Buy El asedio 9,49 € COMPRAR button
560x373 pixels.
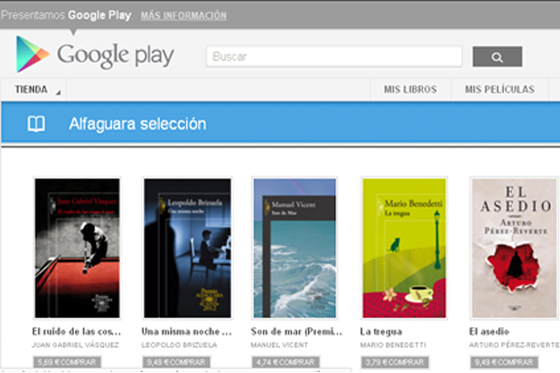coord(504,362)
